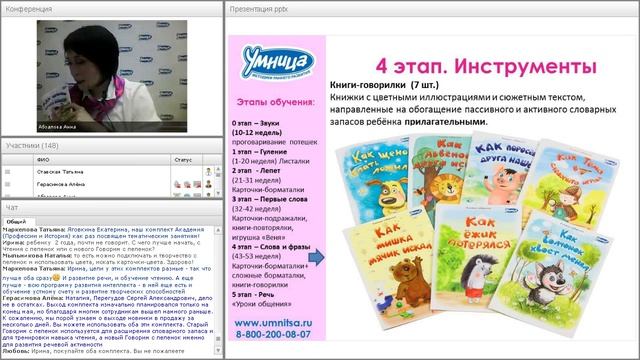Click the role avatar icon for Герасимова Алёна
Image resolution: width=640 pixels, height=360 pixels.
209,184
